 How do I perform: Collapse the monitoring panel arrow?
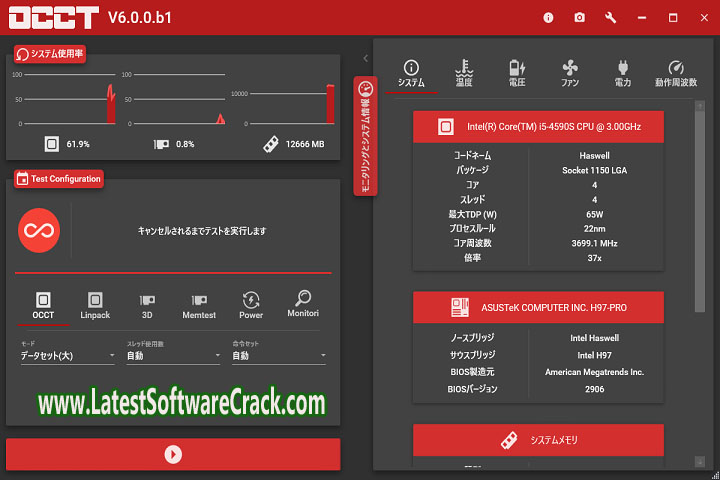(x=365, y=59)
